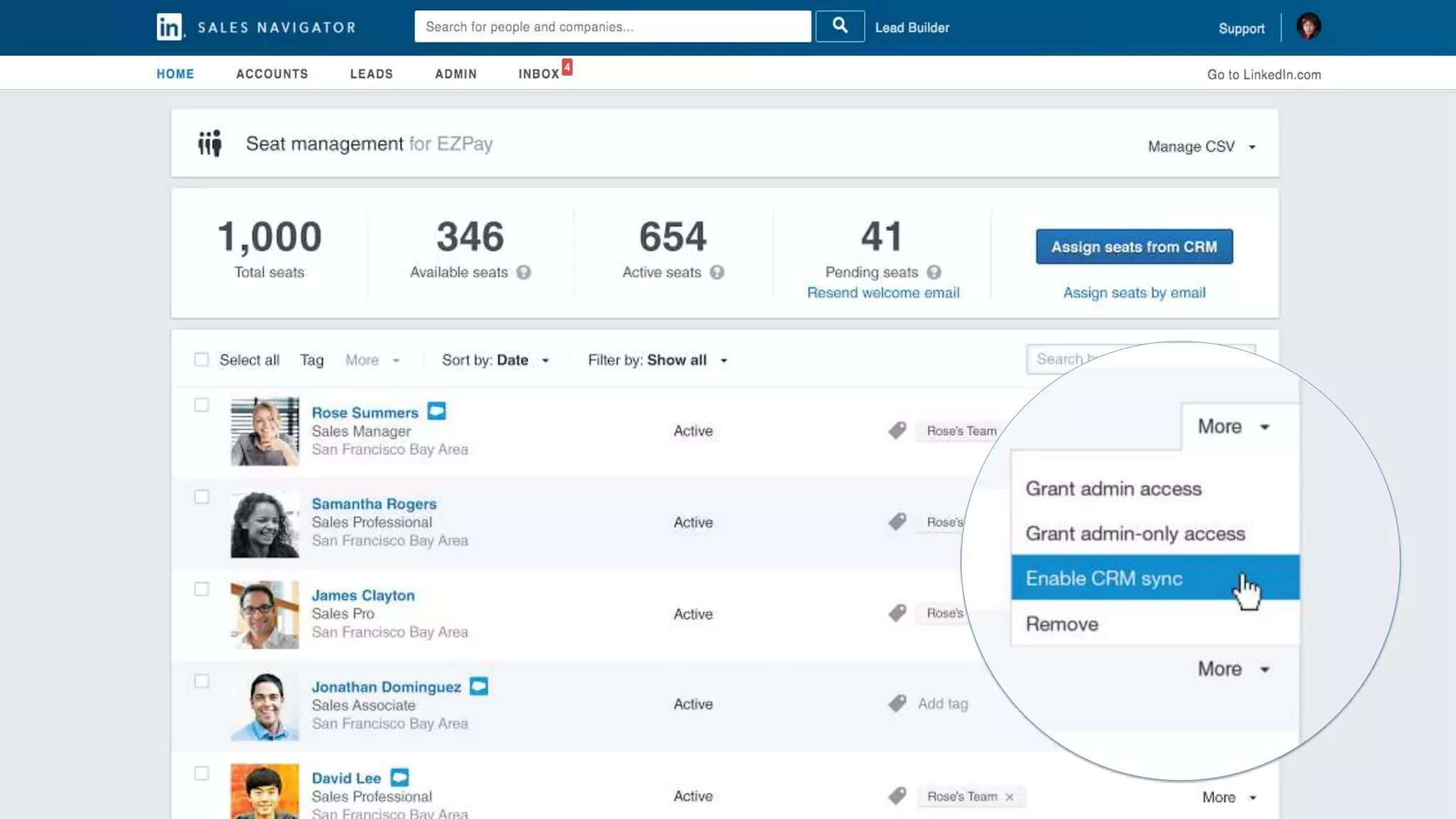Focus the people and companies search field
This screenshot has height=819, width=1456.
(612, 27)
